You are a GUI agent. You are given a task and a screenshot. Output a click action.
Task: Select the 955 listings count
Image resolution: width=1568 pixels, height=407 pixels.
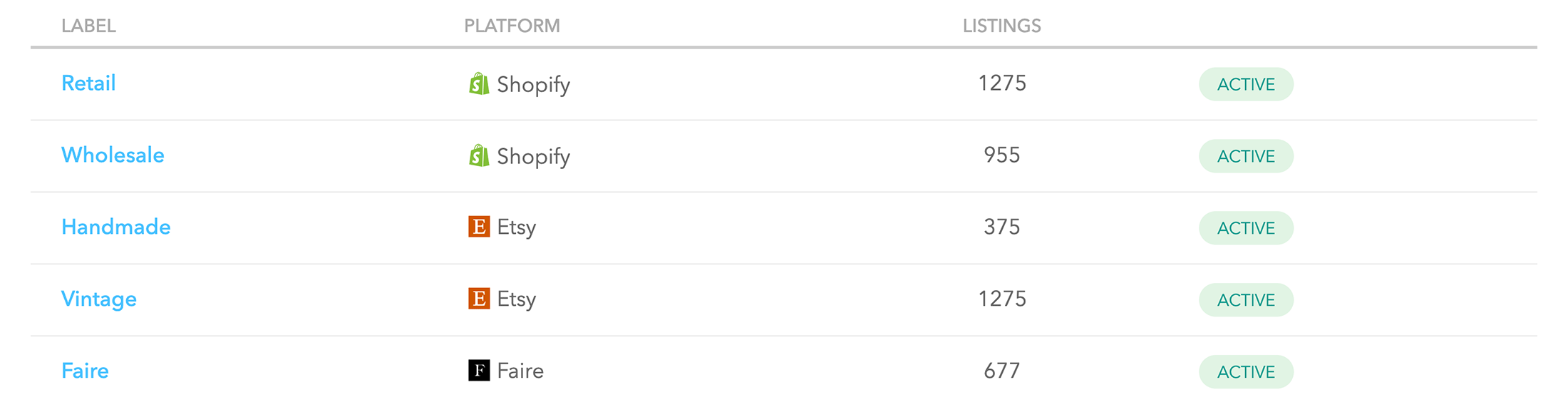click(1002, 155)
